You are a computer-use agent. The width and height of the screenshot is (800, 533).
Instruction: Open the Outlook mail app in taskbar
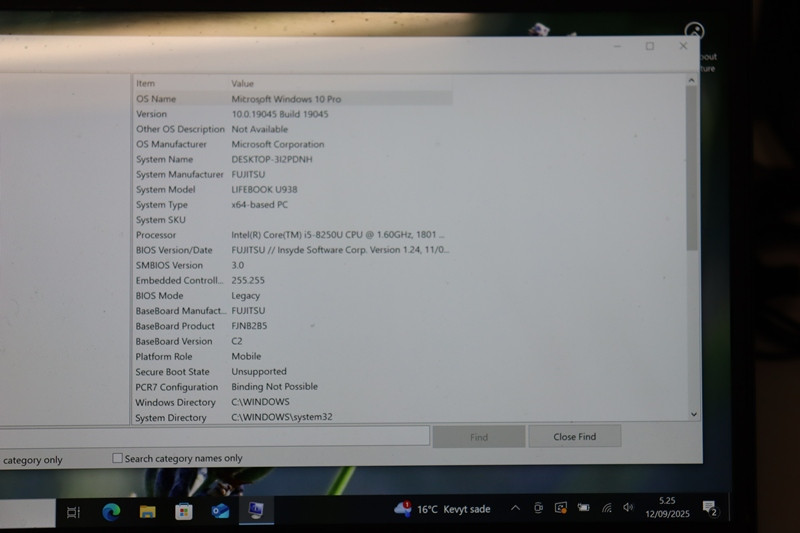pos(220,511)
